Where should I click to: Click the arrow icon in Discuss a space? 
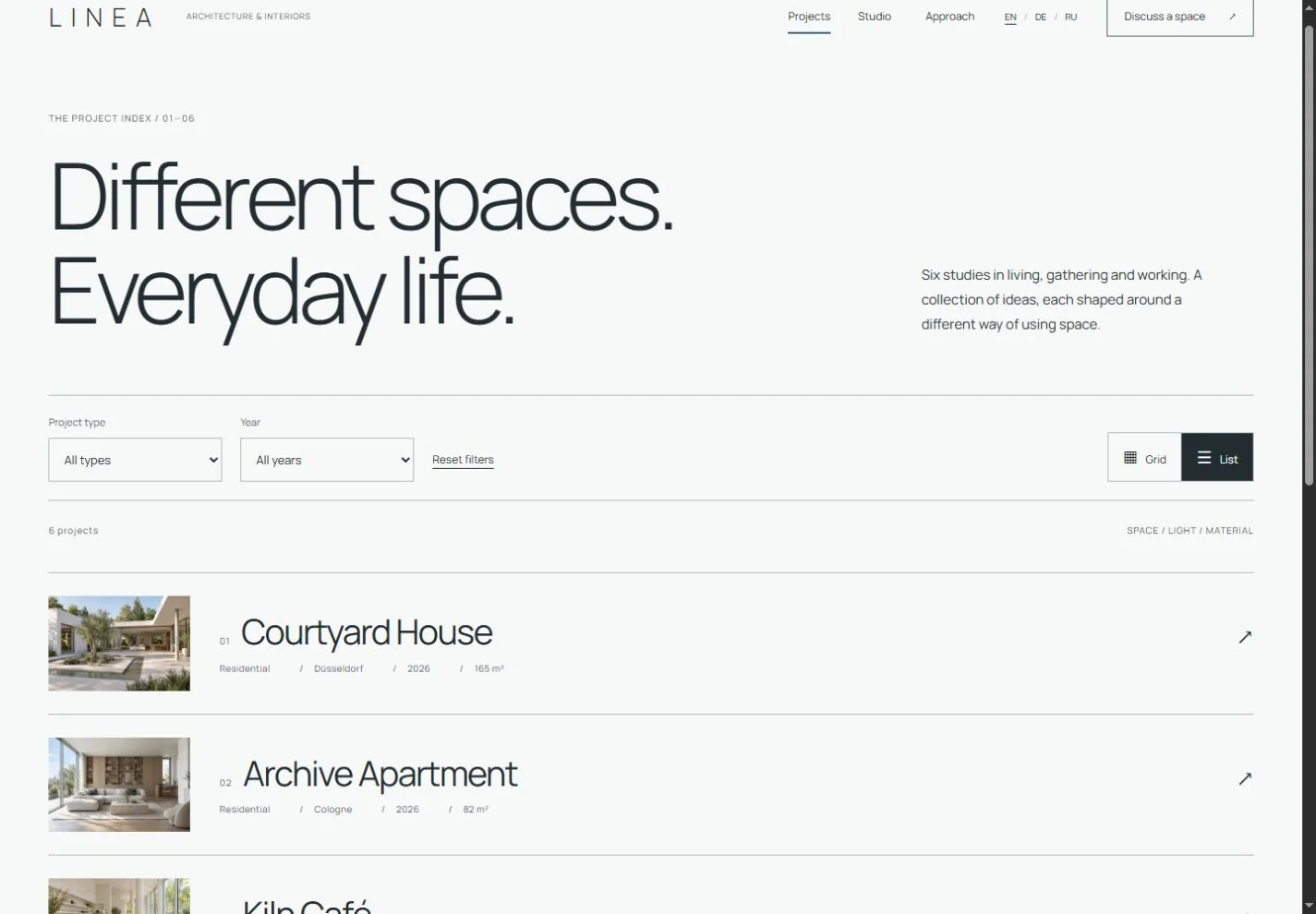pos(1232,17)
